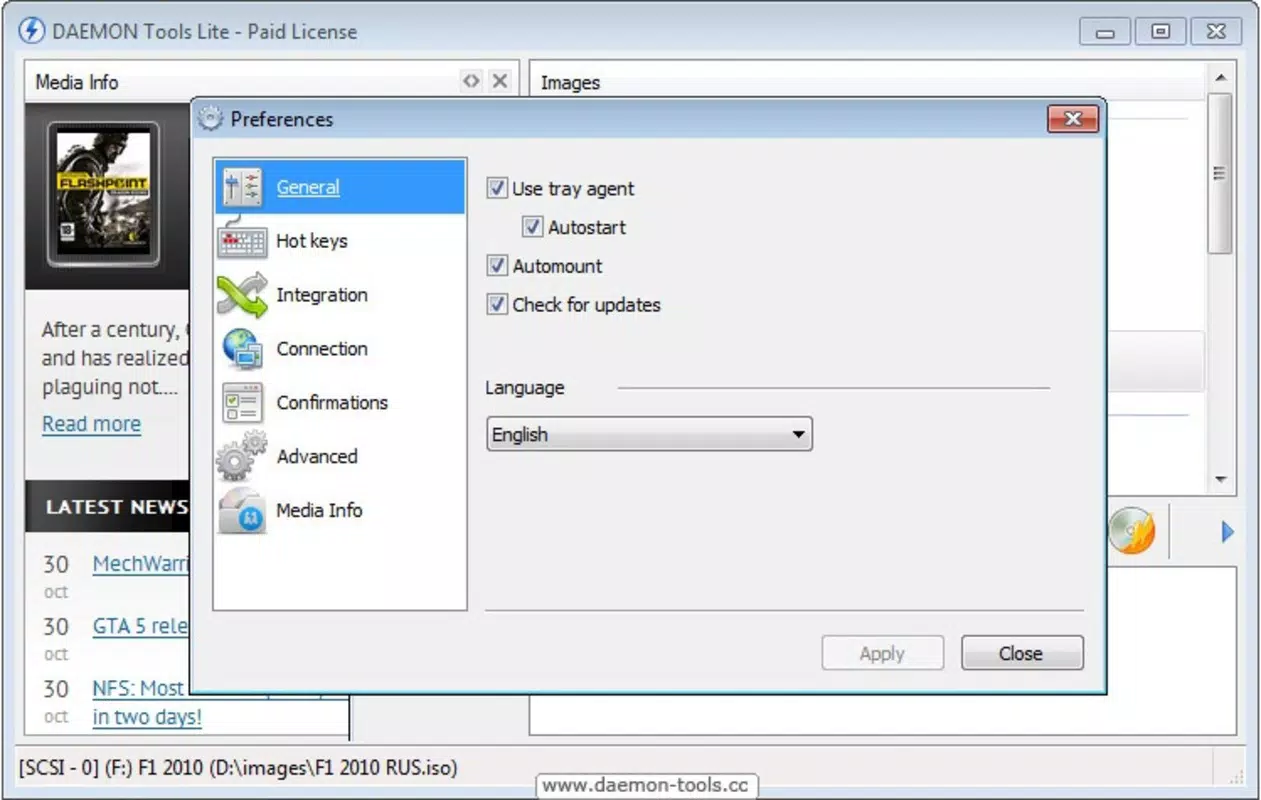The height and width of the screenshot is (800, 1261).
Task: Click the Close button in Preferences
Action: tap(1022, 653)
